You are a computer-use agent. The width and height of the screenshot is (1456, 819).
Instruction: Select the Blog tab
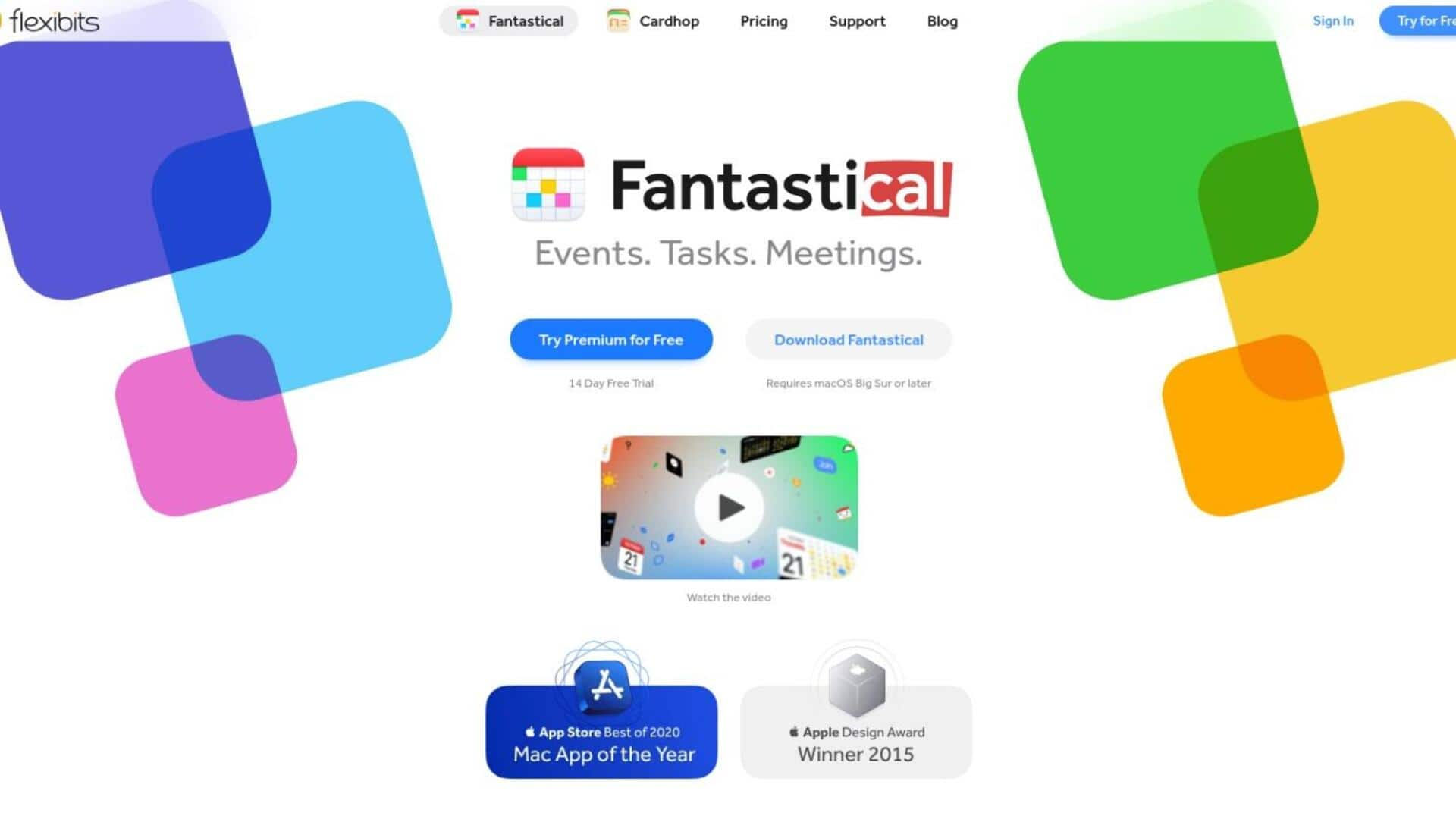942,21
